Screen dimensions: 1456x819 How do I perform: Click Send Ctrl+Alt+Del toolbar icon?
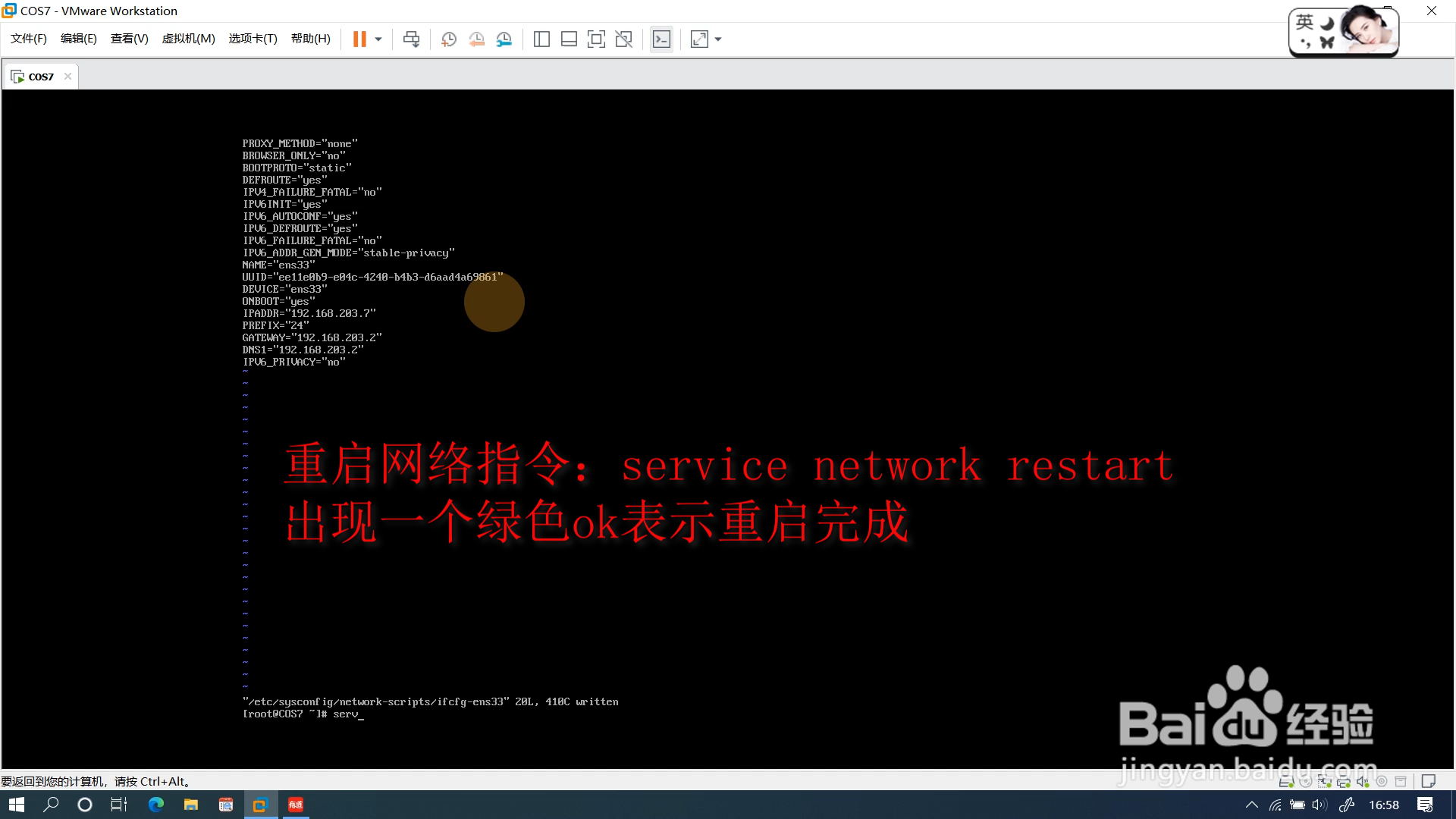click(x=411, y=39)
